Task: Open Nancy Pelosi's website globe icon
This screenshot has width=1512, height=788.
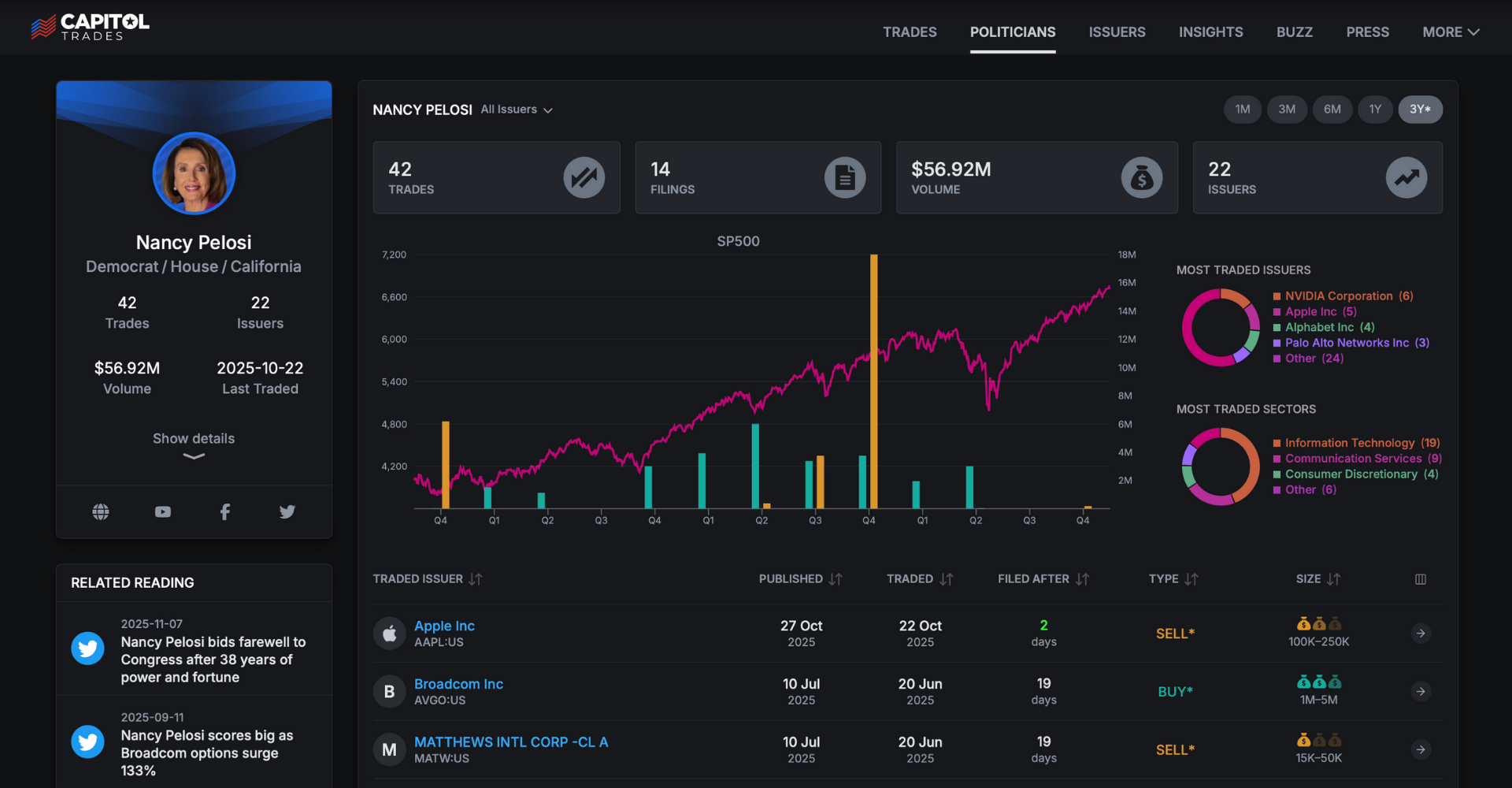Action: [101, 512]
